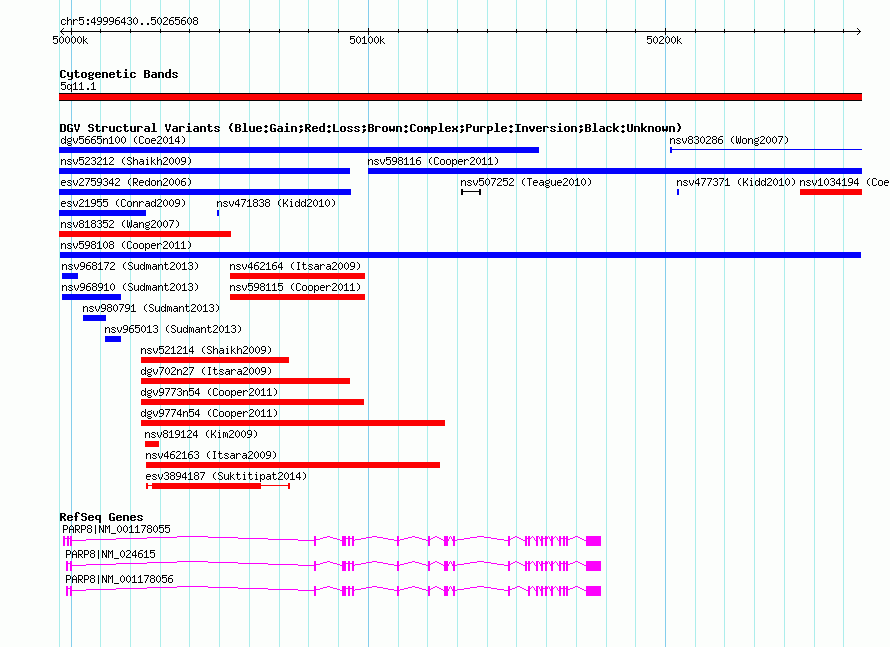Click the last exon block of PARP8|NM_001178056
The image size is (890, 647).
(x=594, y=591)
